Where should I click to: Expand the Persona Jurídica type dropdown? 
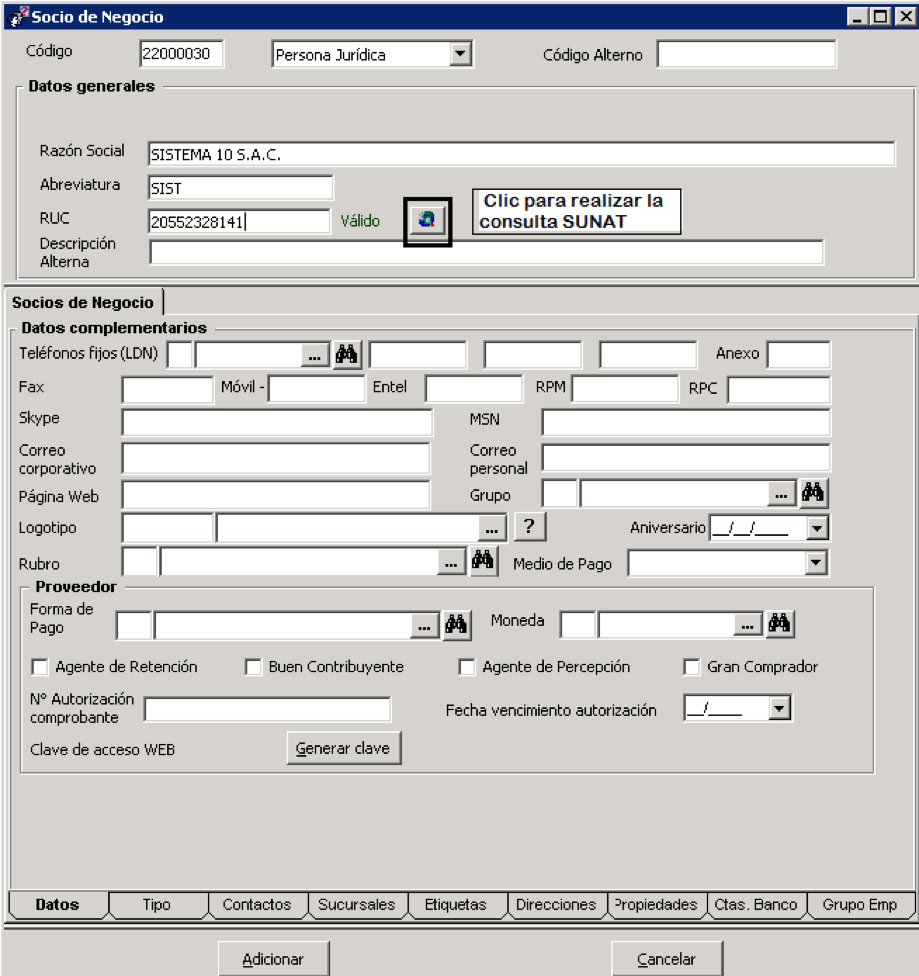tap(460, 54)
